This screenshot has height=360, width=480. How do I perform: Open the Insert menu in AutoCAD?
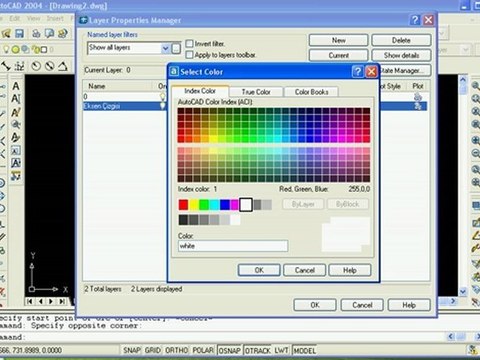click(x=55, y=18)
